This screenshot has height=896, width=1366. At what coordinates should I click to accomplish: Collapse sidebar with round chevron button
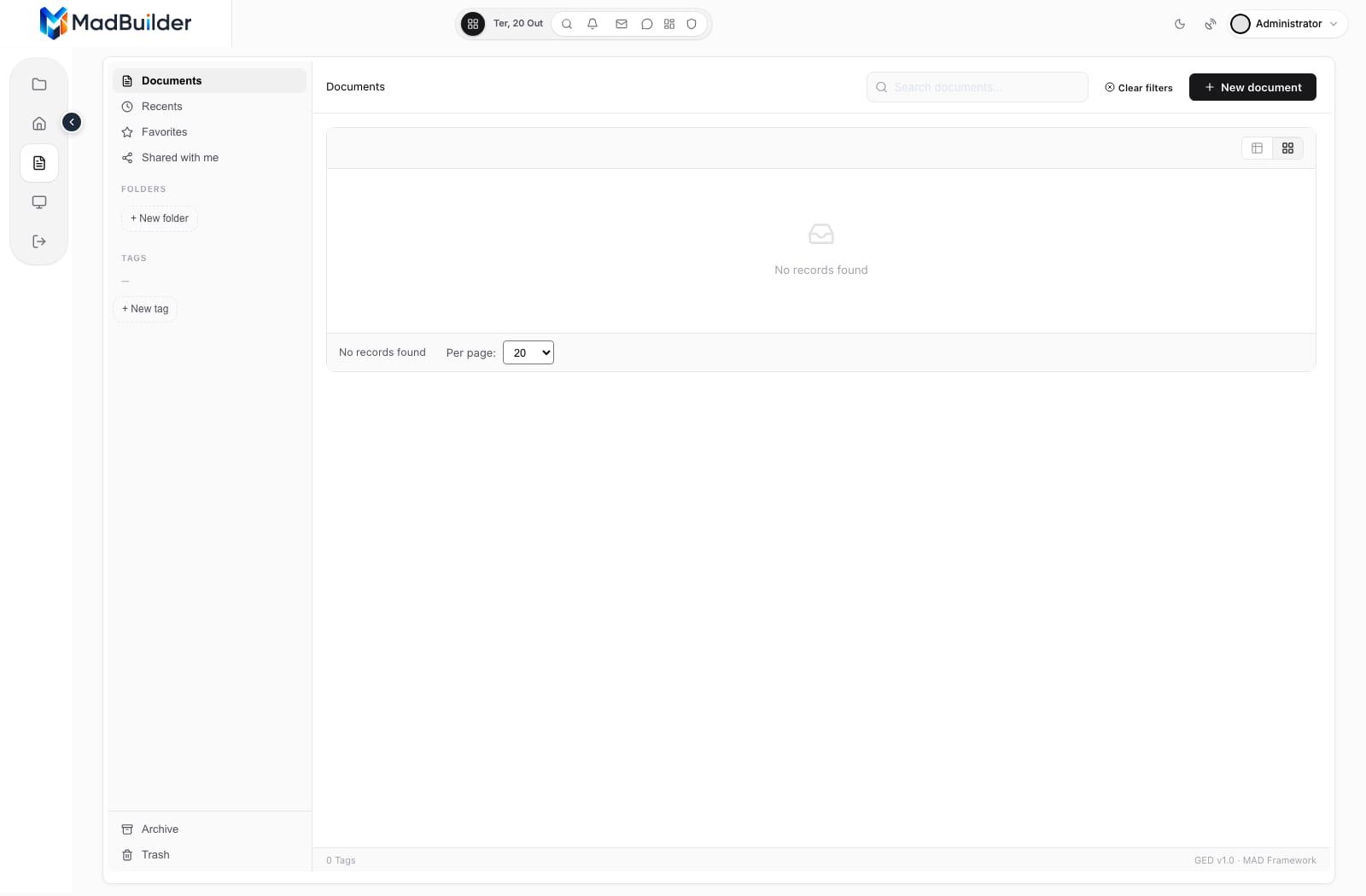tap(72, 122)
